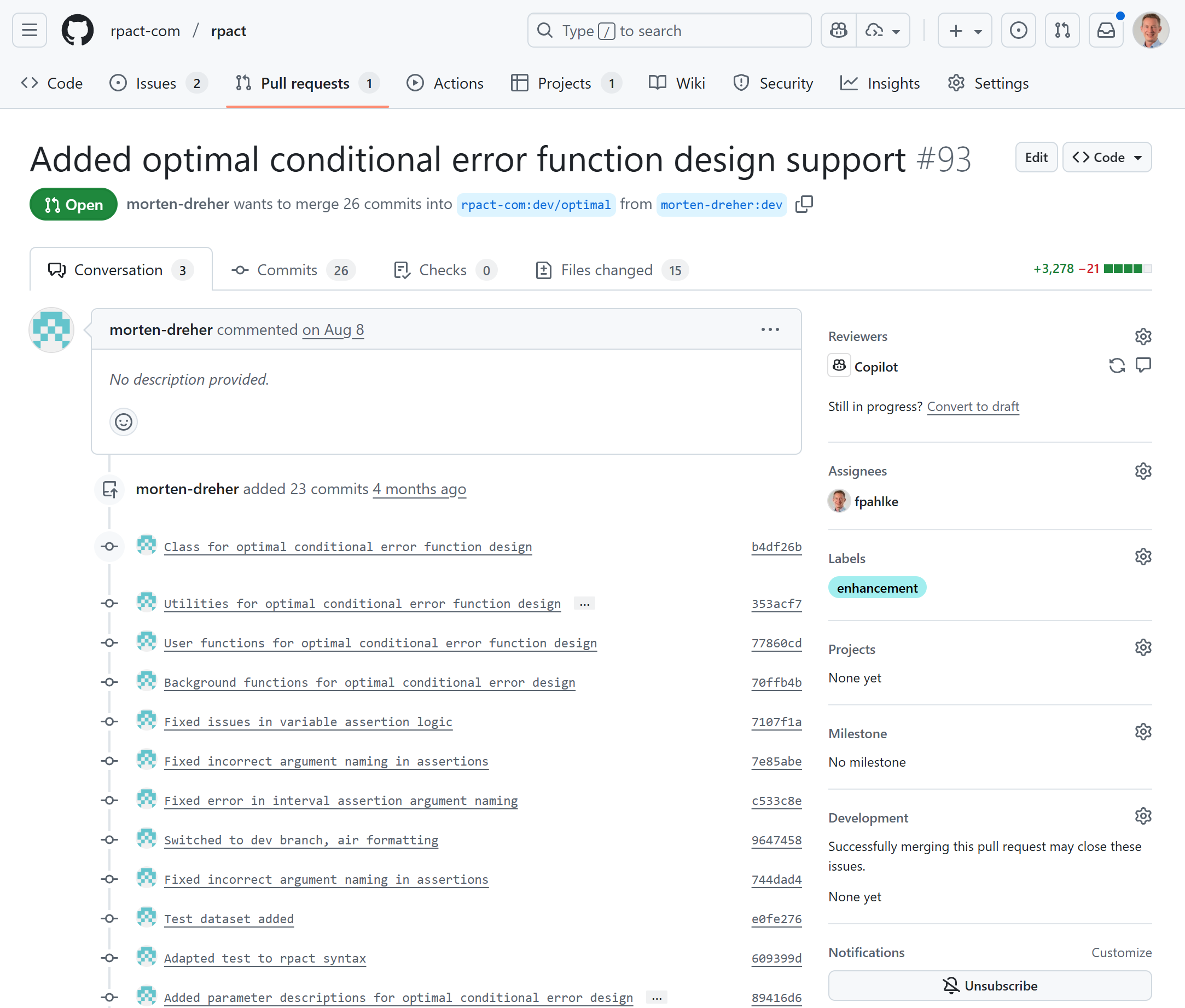Open the create new plus dropdown
1185x1008 pixels.
pos(965,30)
